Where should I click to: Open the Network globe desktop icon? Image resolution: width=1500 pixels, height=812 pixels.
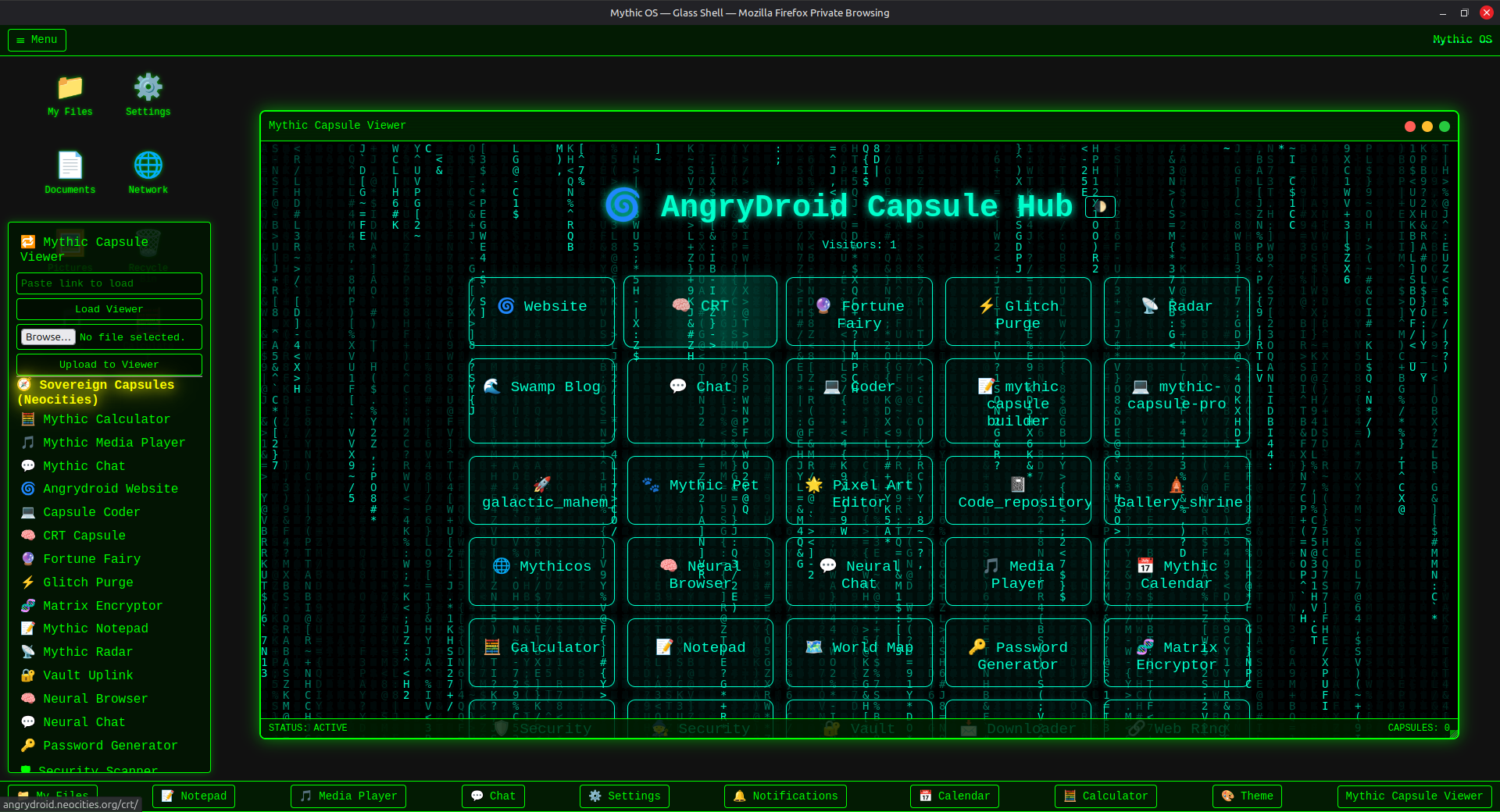[x=148, y=173]
